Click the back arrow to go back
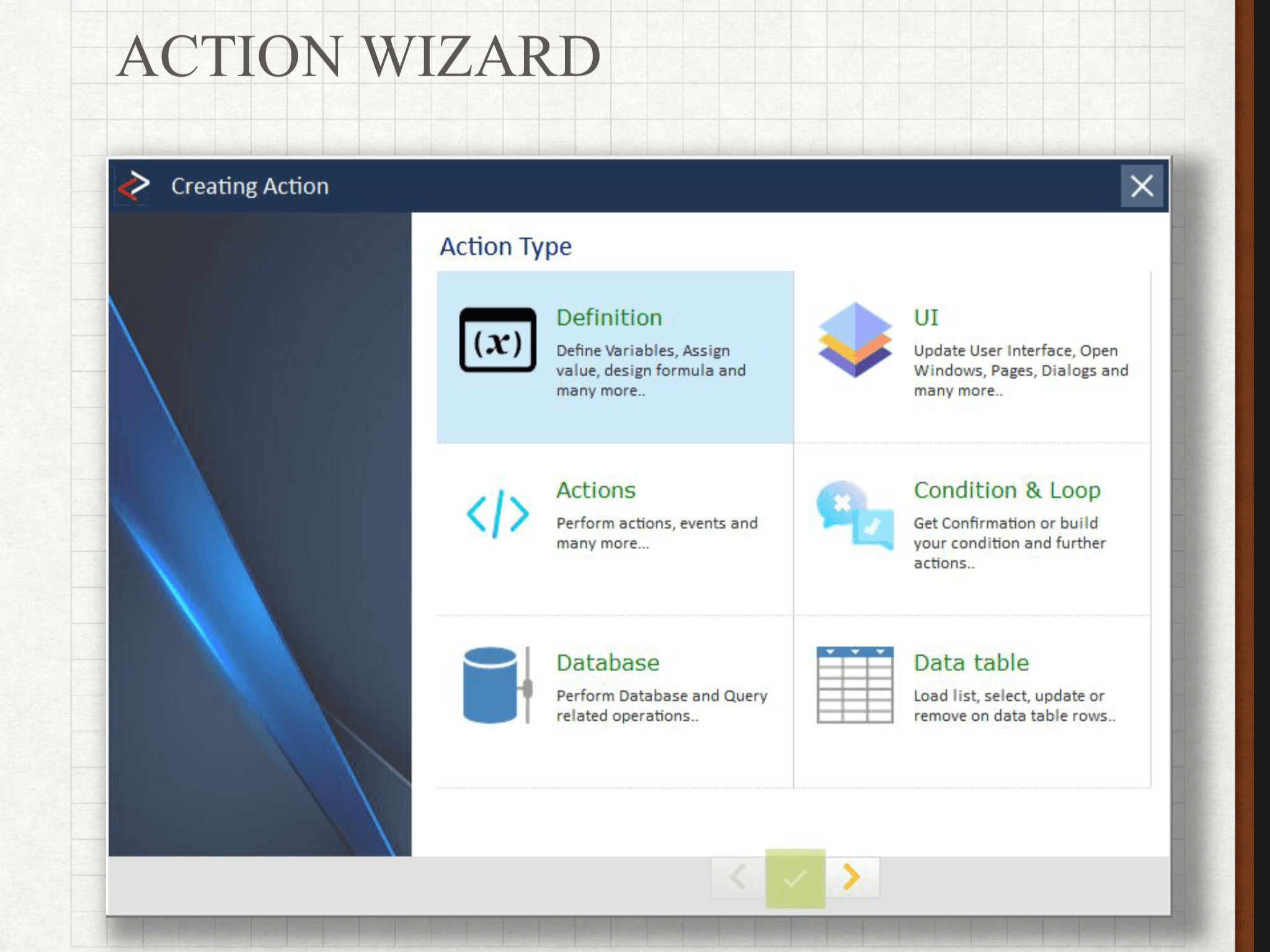The image size is (1270, 952). pos(737,878)
